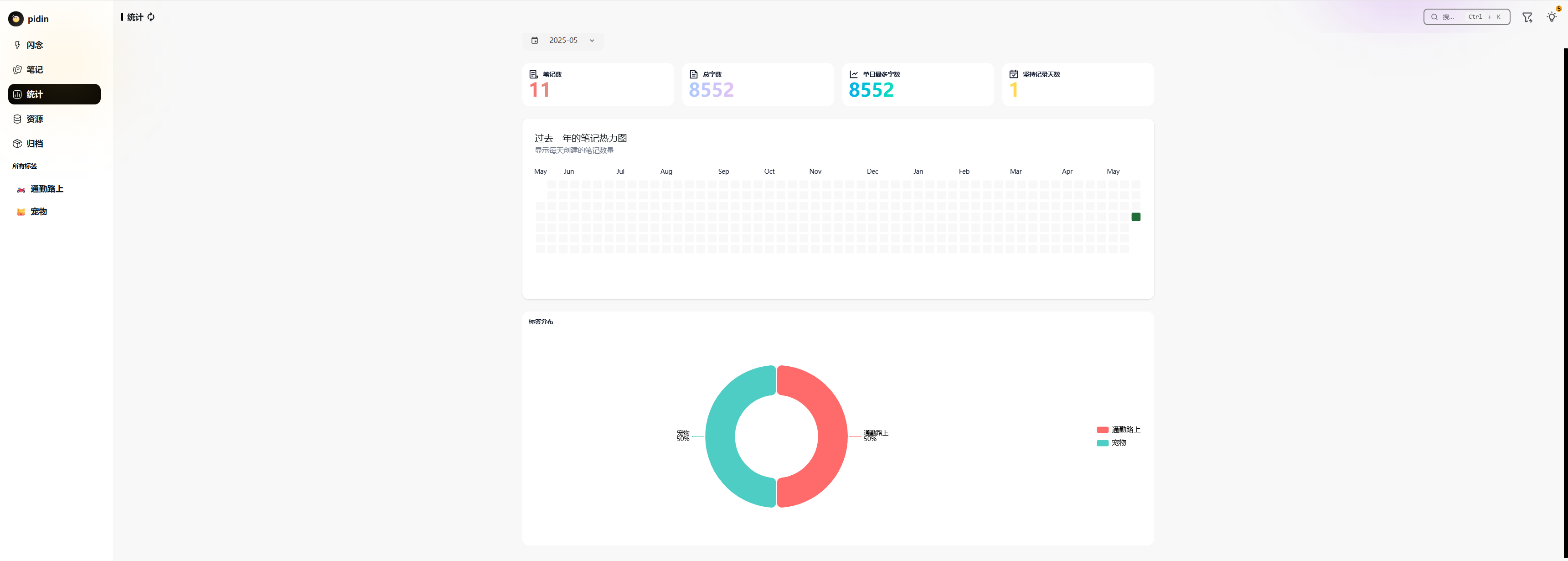Go to 笔记 sidebar section

click(35, 70)
